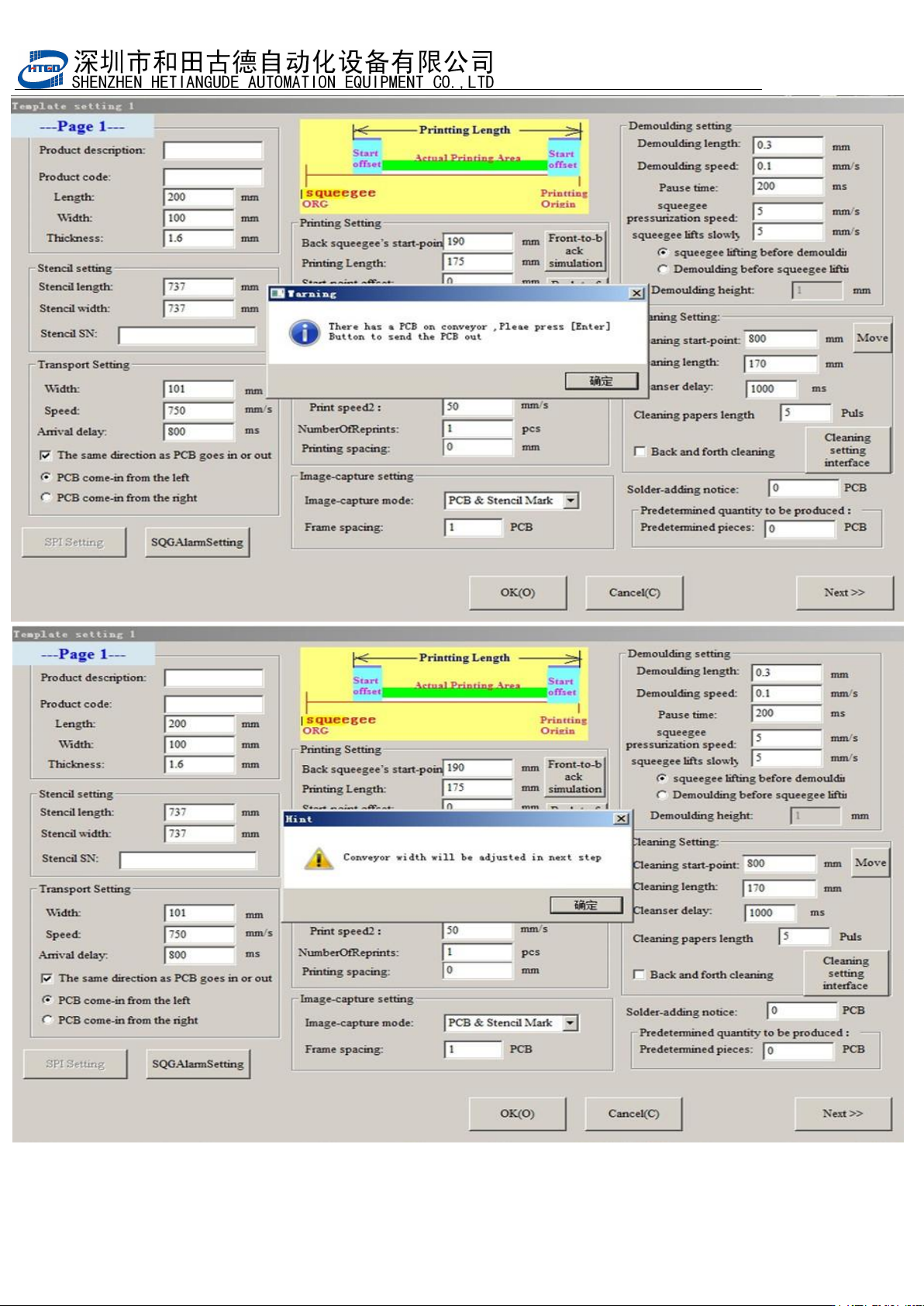Click Product code field in Hint screenshot
The height and width of the screenshot is (1306, 924).
point(214,705)
